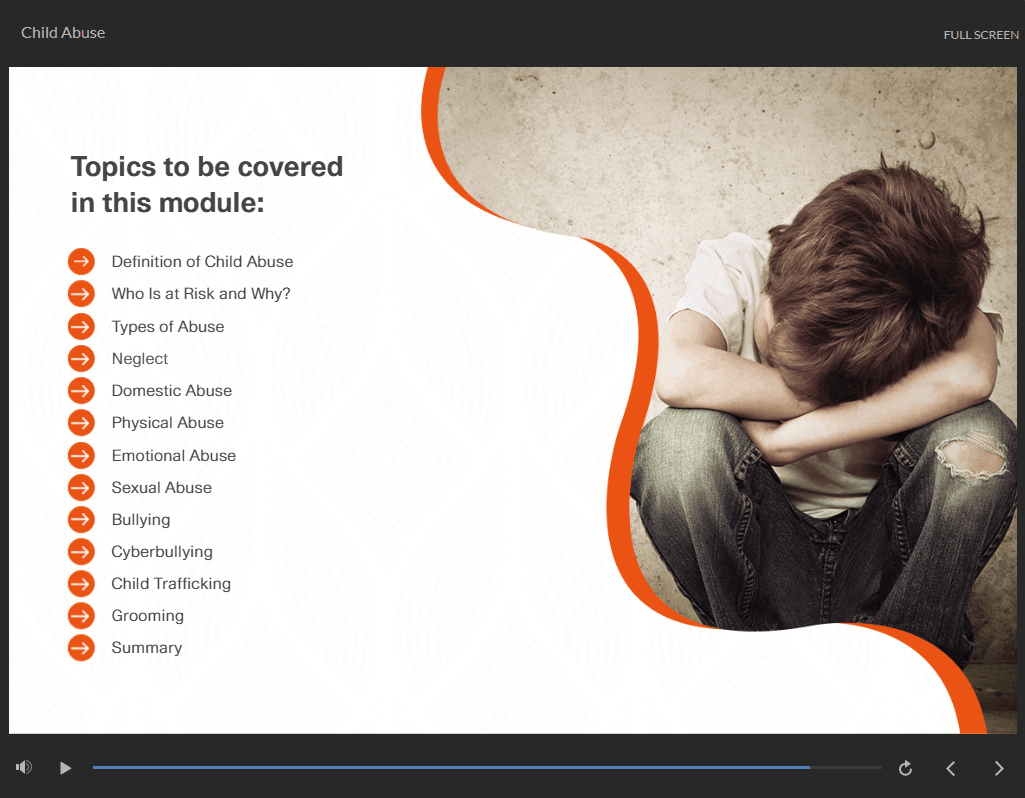Screen dimensions: 1025x798
Task: Click the orange arrow next to Neglect
Action: pos(81,359)
